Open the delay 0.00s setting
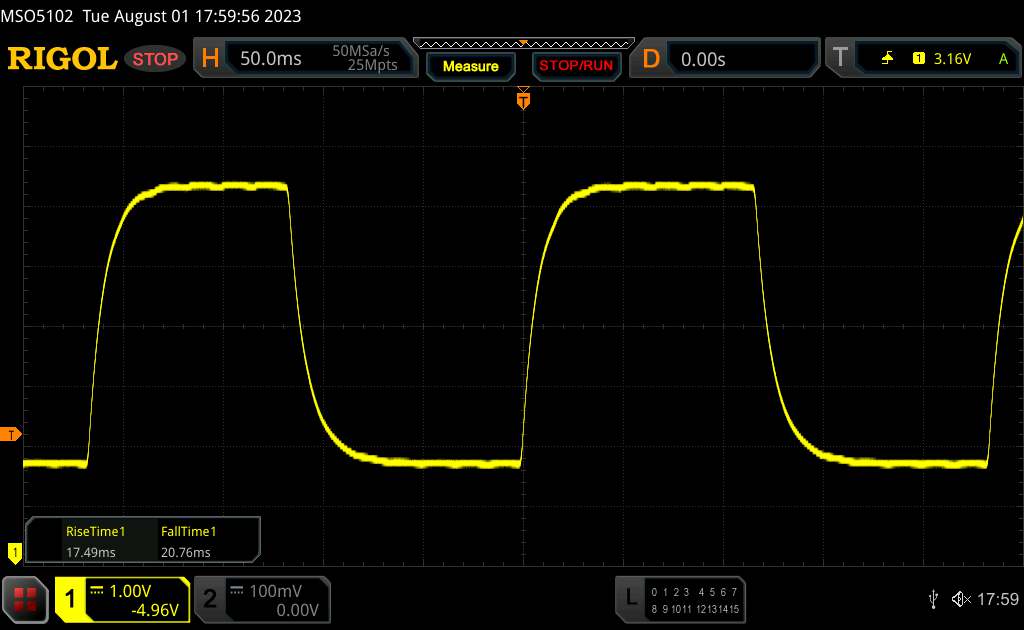This screenshot has height=630, width=1024. click(x=740, y=59)
